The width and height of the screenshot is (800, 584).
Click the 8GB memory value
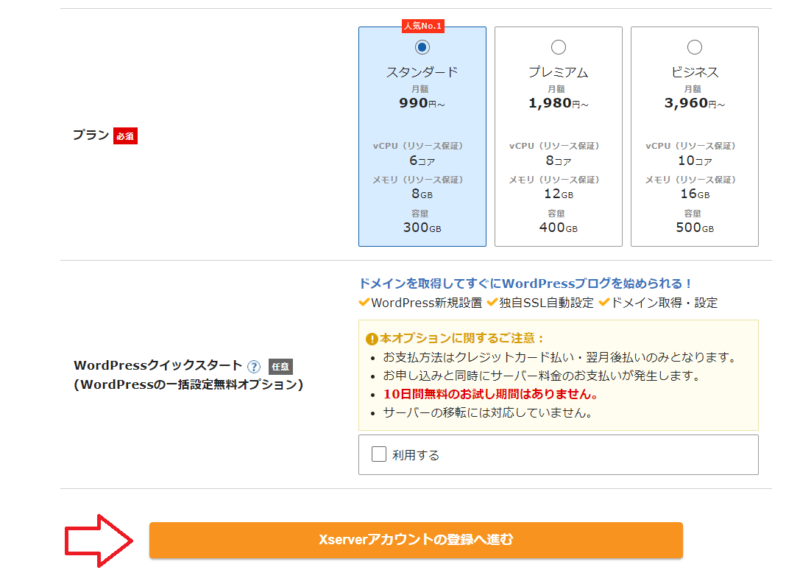422,194
